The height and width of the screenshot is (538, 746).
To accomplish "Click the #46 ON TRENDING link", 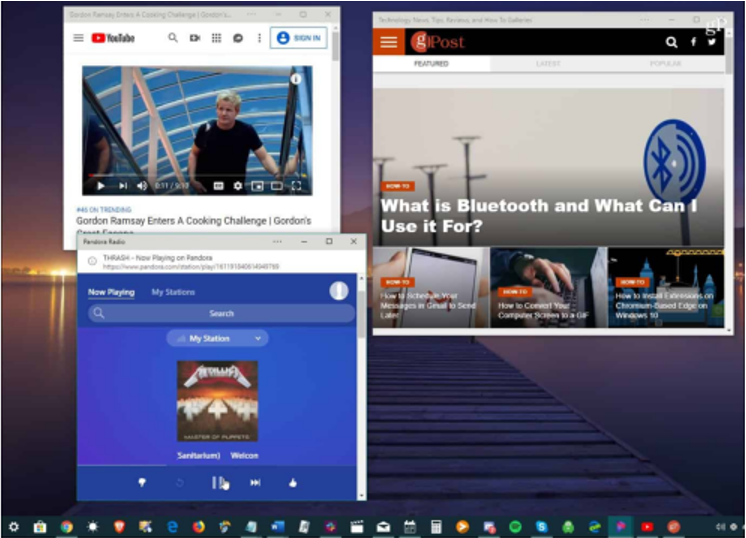I will 104,210.
